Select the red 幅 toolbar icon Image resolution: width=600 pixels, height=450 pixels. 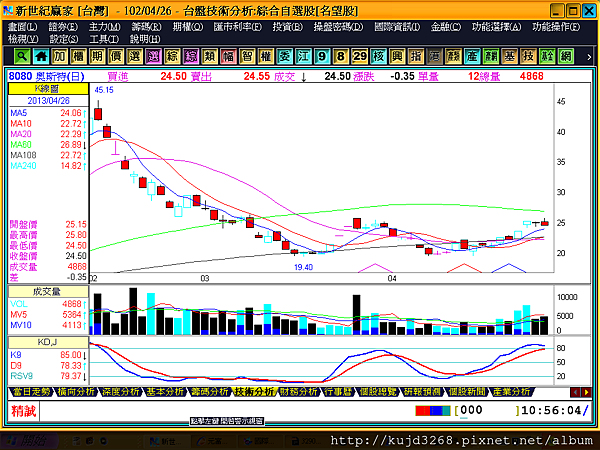click(x=228, y=57)
